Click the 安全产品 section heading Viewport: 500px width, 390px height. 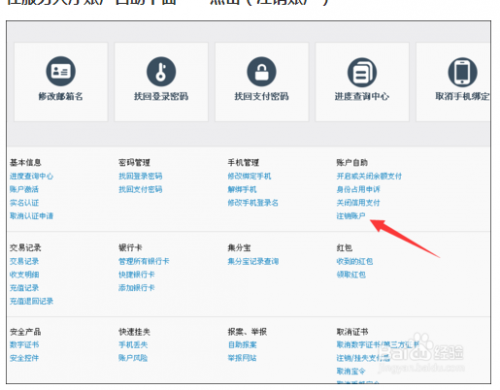(25, 332)
